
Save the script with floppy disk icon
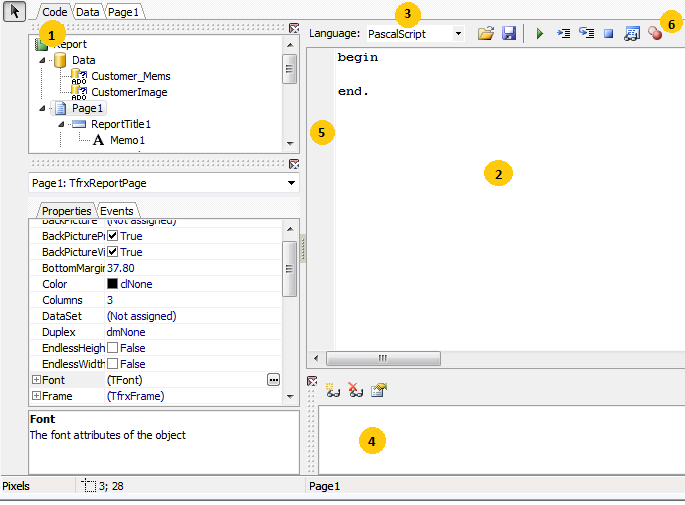(509, 33)
